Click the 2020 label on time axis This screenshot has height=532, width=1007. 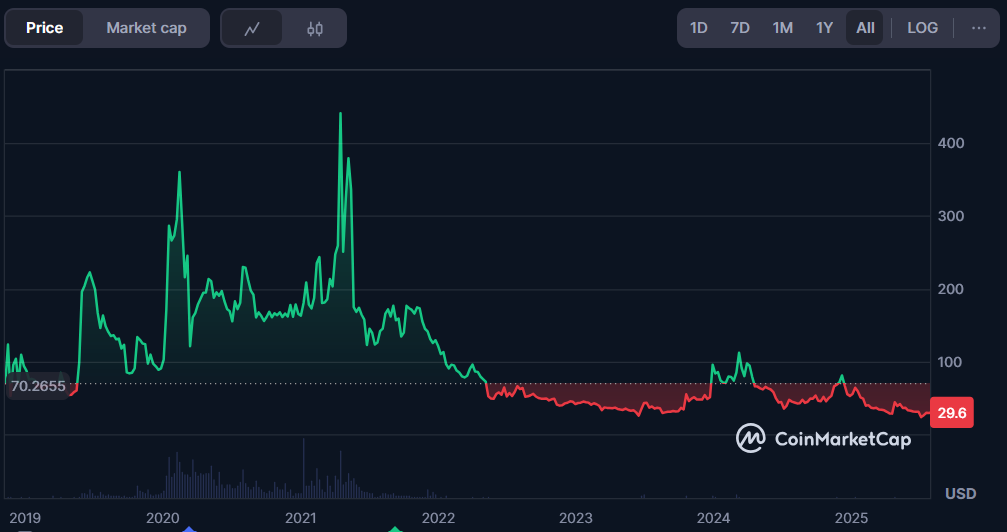(162, 518)
